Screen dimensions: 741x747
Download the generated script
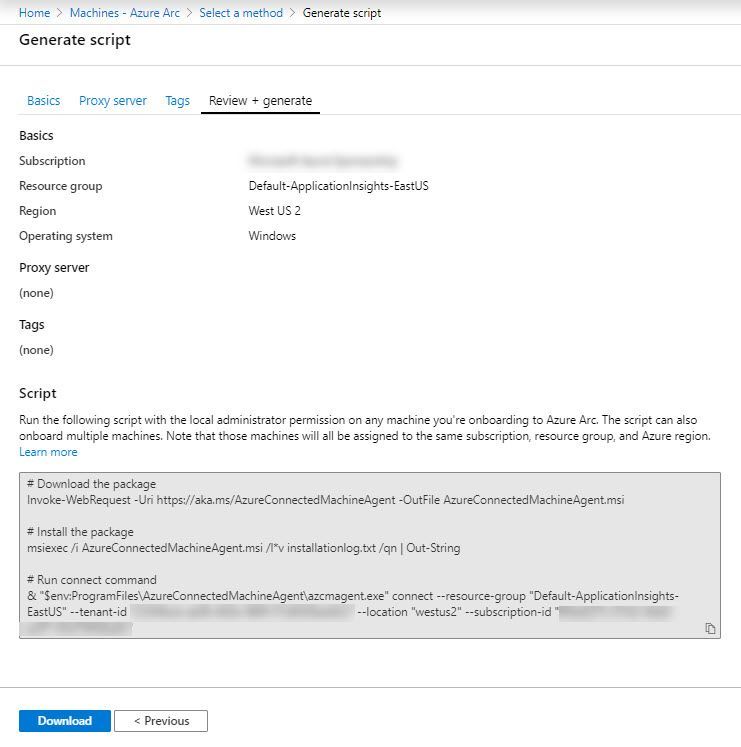(x=65, y=721)
